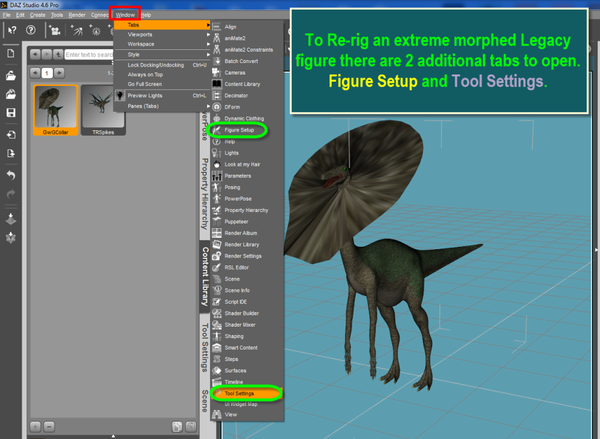This screenshot has height=439, width=600.
Task: Open the Help question mark toolbar icon
Action: click(x=31, y=30)
